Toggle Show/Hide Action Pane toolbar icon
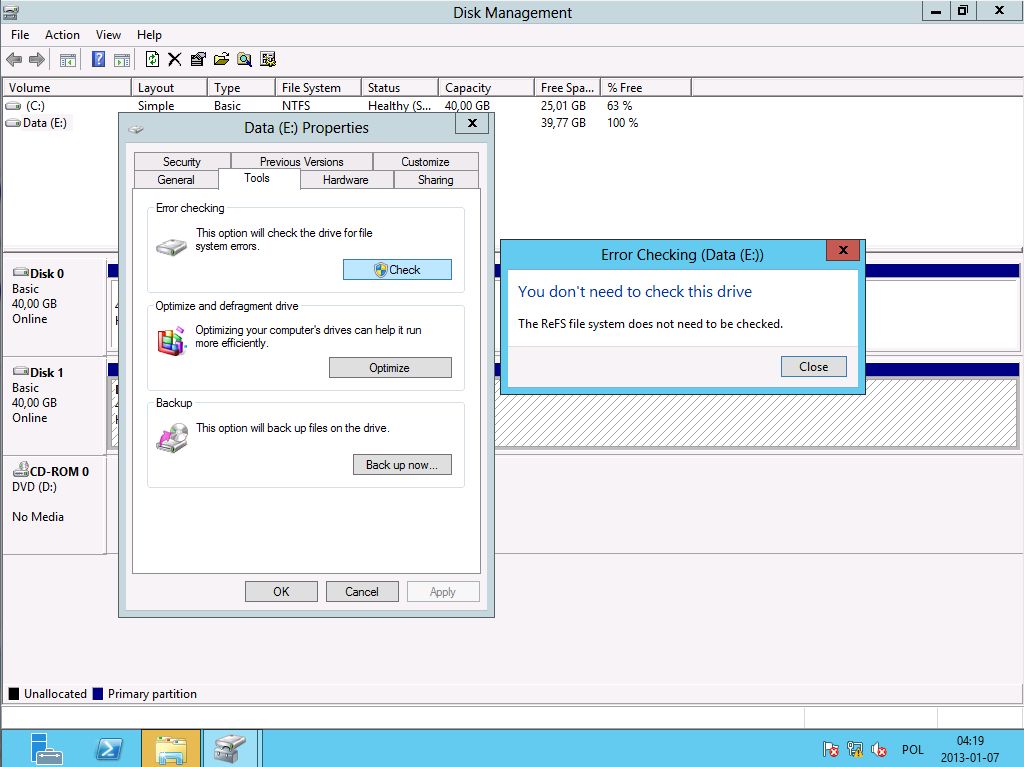The height and width of the screenshot is (767, 1024). [x=122, y=60]
